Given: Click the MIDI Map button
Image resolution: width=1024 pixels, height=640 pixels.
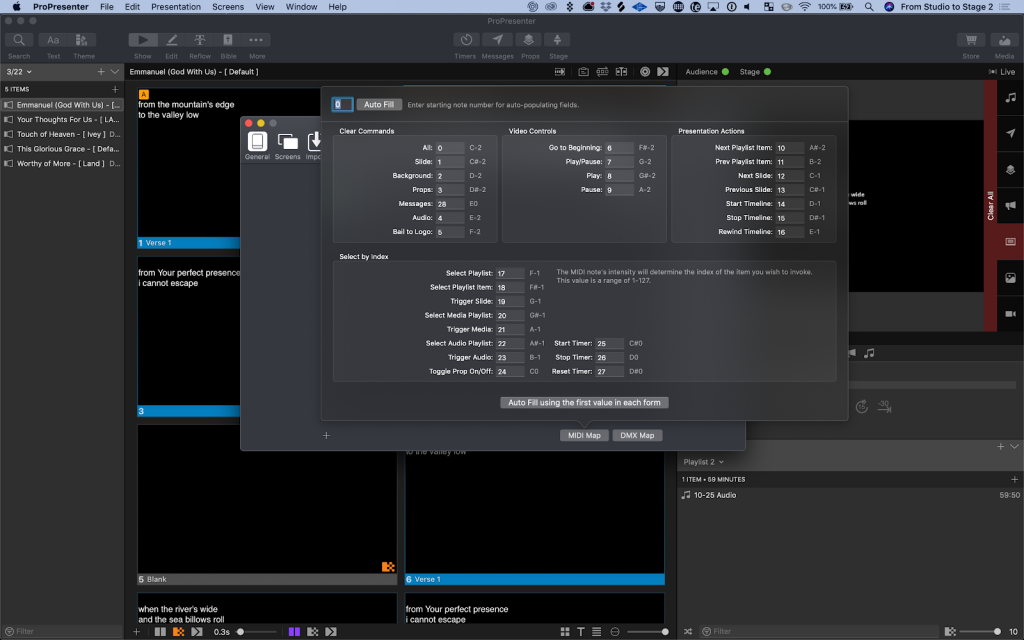Looking at the screenshot, I should 584,435.
